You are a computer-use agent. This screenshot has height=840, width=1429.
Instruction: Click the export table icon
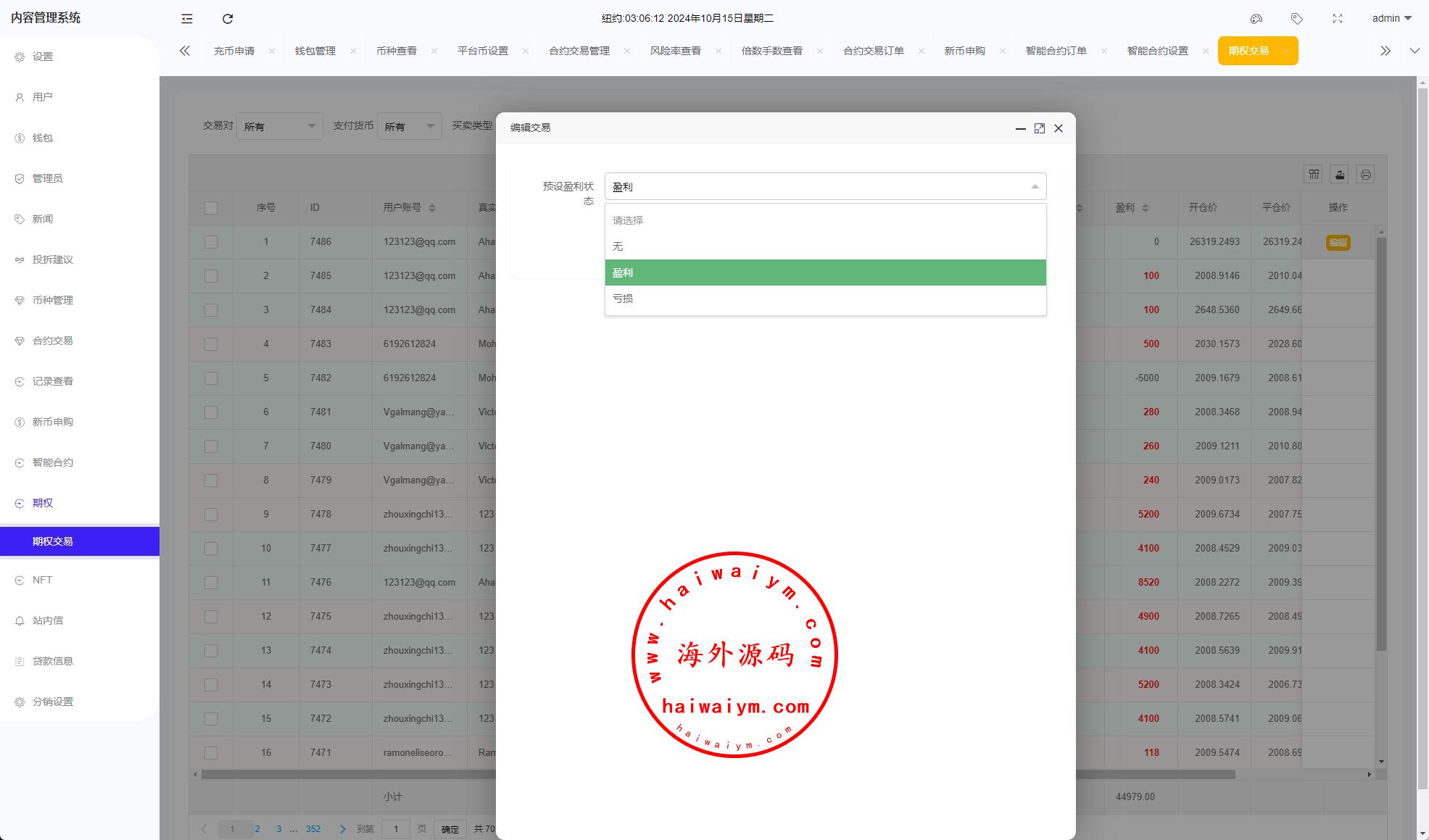click(1340, 175)
